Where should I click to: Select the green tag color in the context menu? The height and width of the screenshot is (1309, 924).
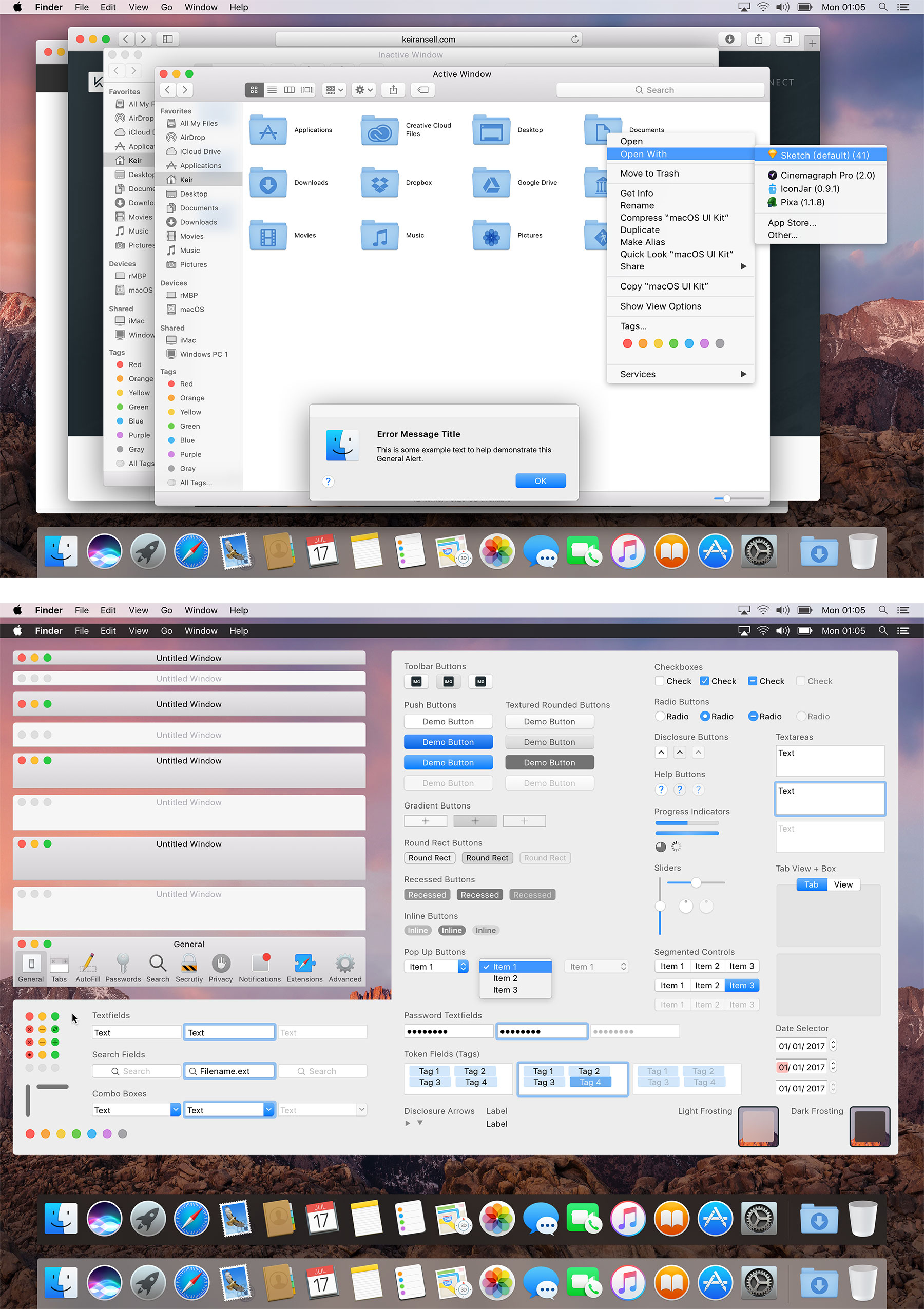click(674, 343)
